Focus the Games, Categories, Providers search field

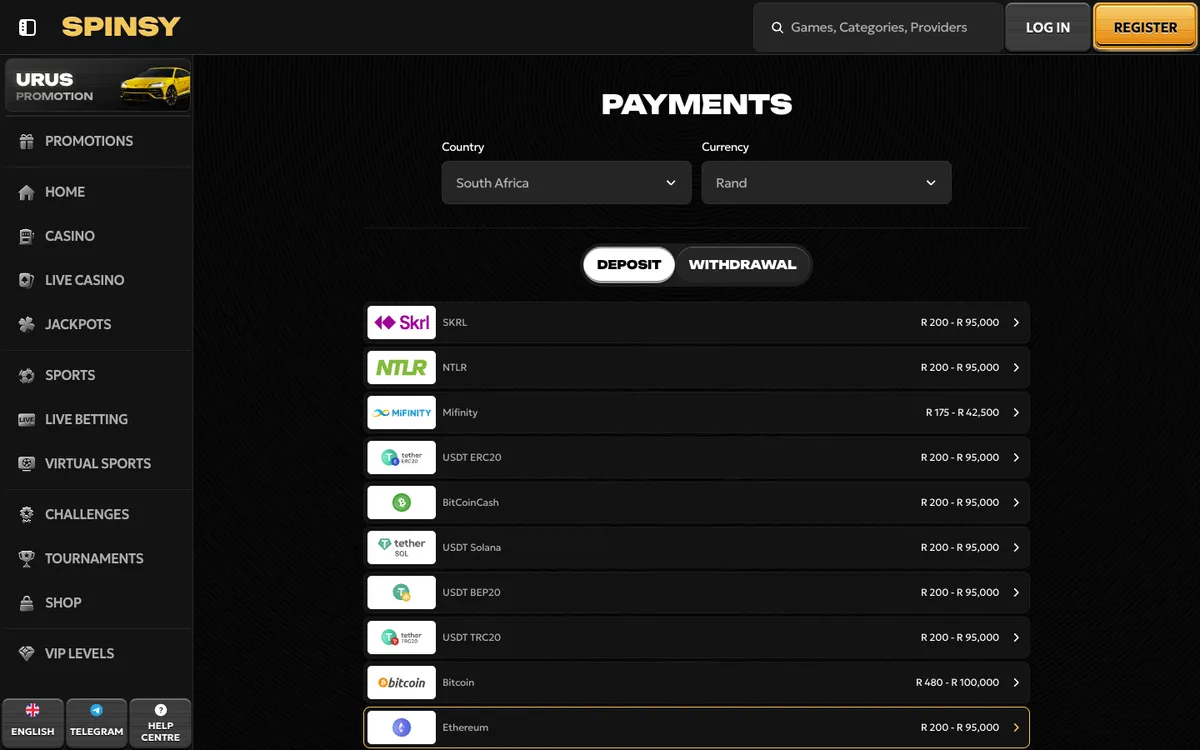[x=878, y=28]
